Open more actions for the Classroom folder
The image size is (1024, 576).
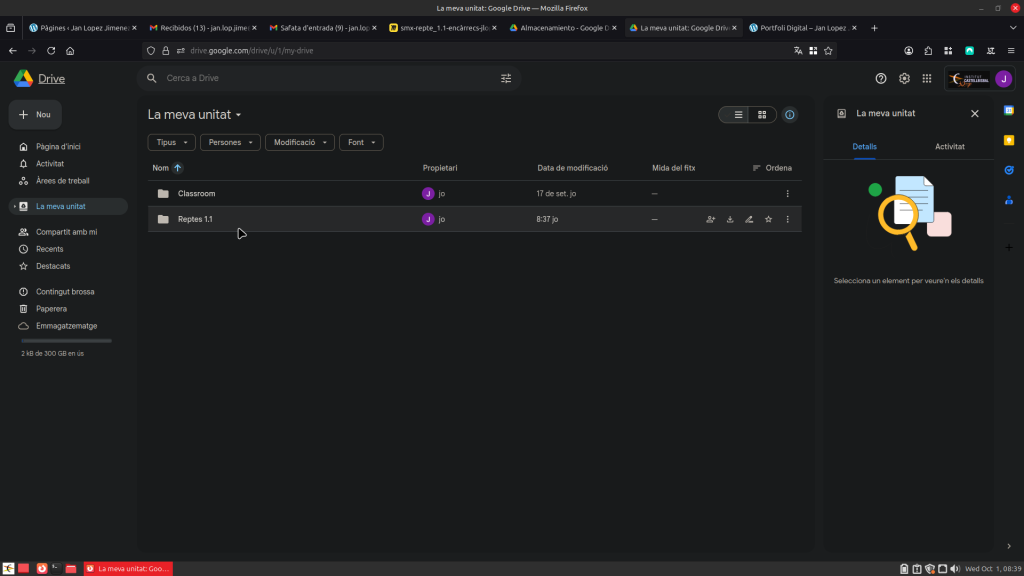tap(788, 194)
